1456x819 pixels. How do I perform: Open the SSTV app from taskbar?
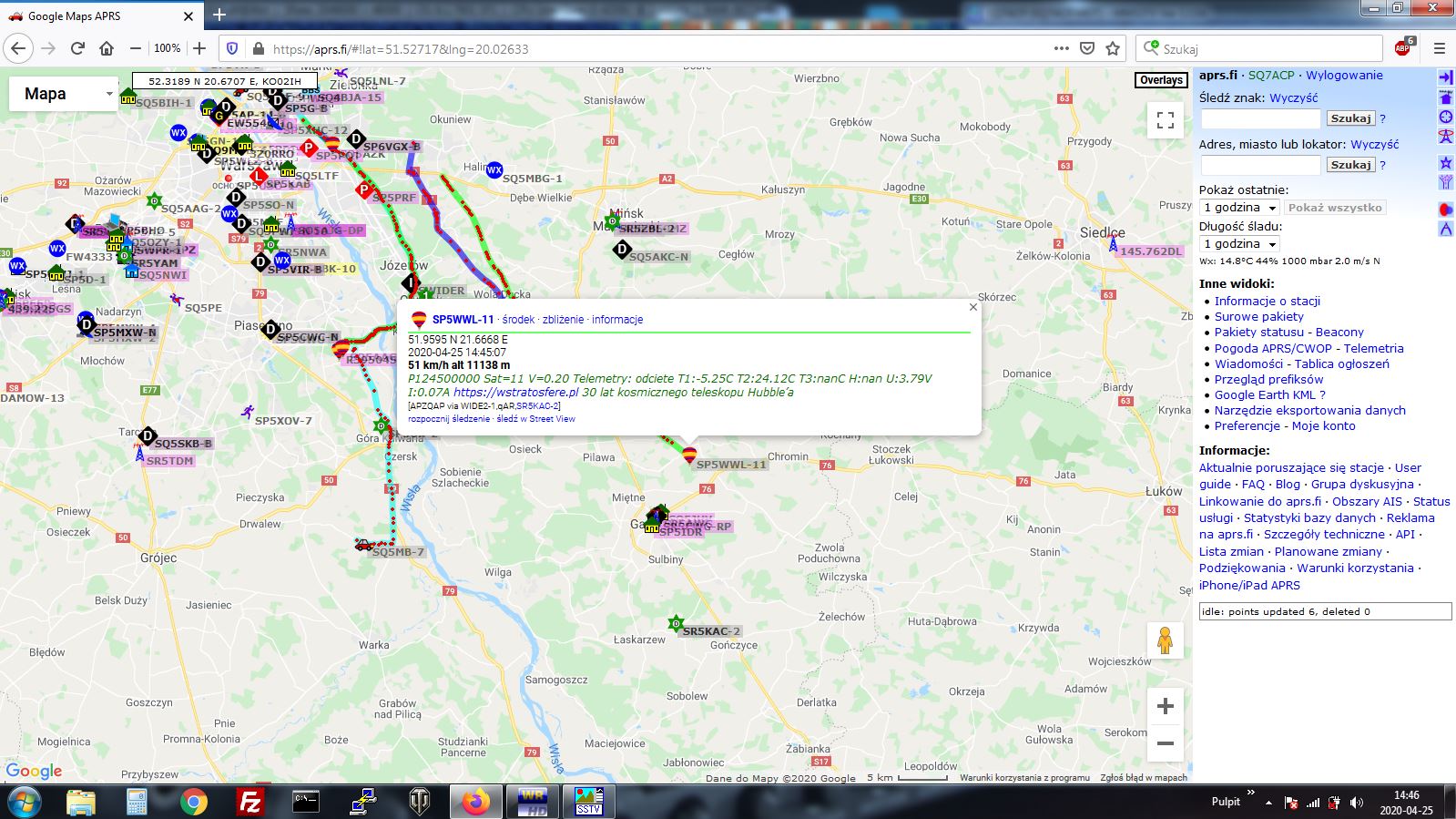click(x=588, y=802)
